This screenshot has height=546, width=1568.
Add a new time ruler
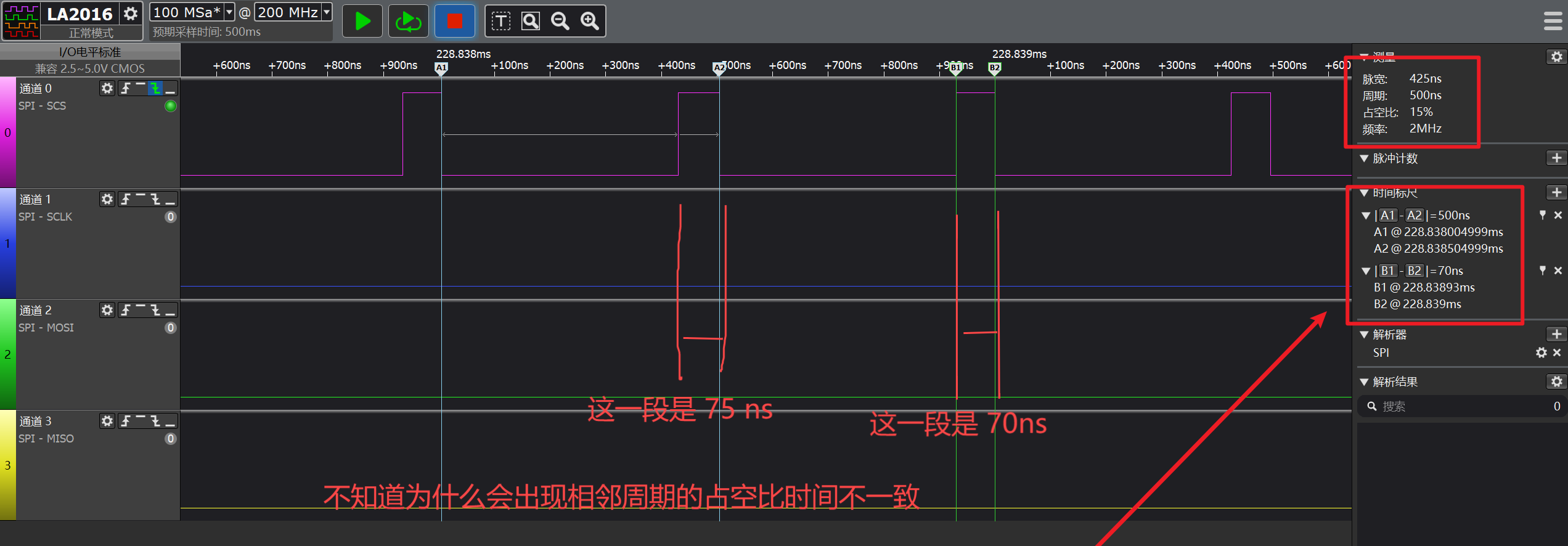[1556, 192]
